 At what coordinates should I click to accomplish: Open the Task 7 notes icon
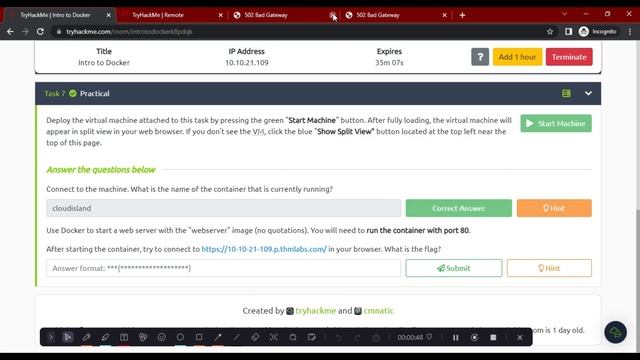tap(566, 93)
